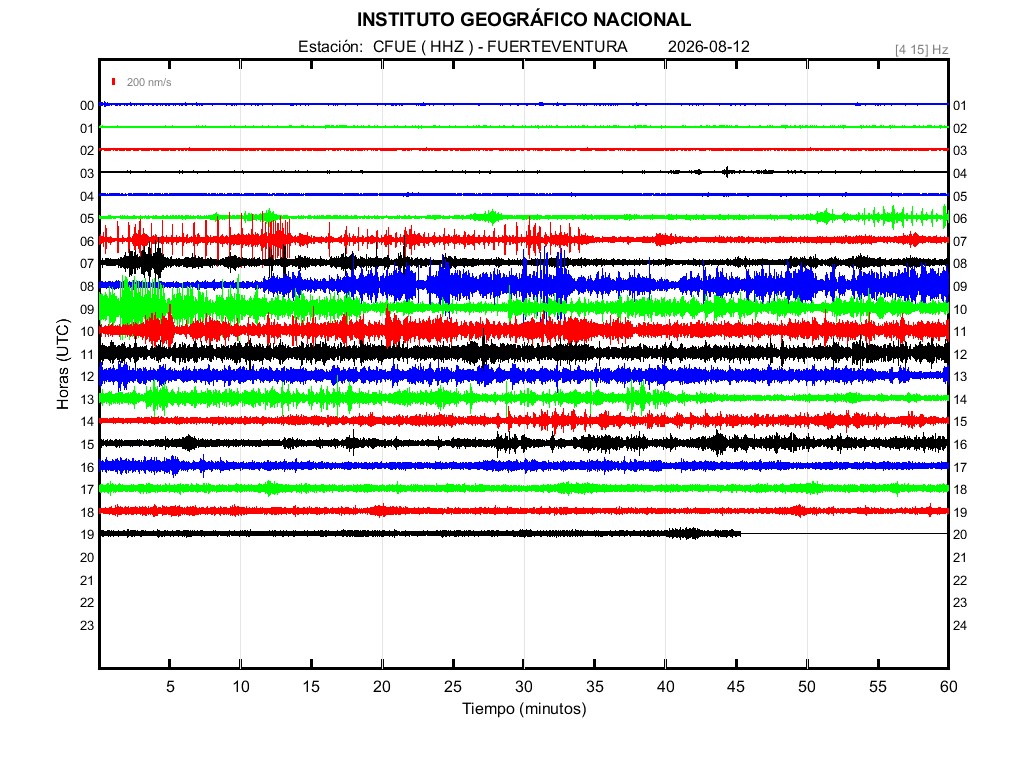This screenshot has width=1024, height=768.
Task: Click hour label 03 on left Horas axis
Action: (x=87, y=174)
